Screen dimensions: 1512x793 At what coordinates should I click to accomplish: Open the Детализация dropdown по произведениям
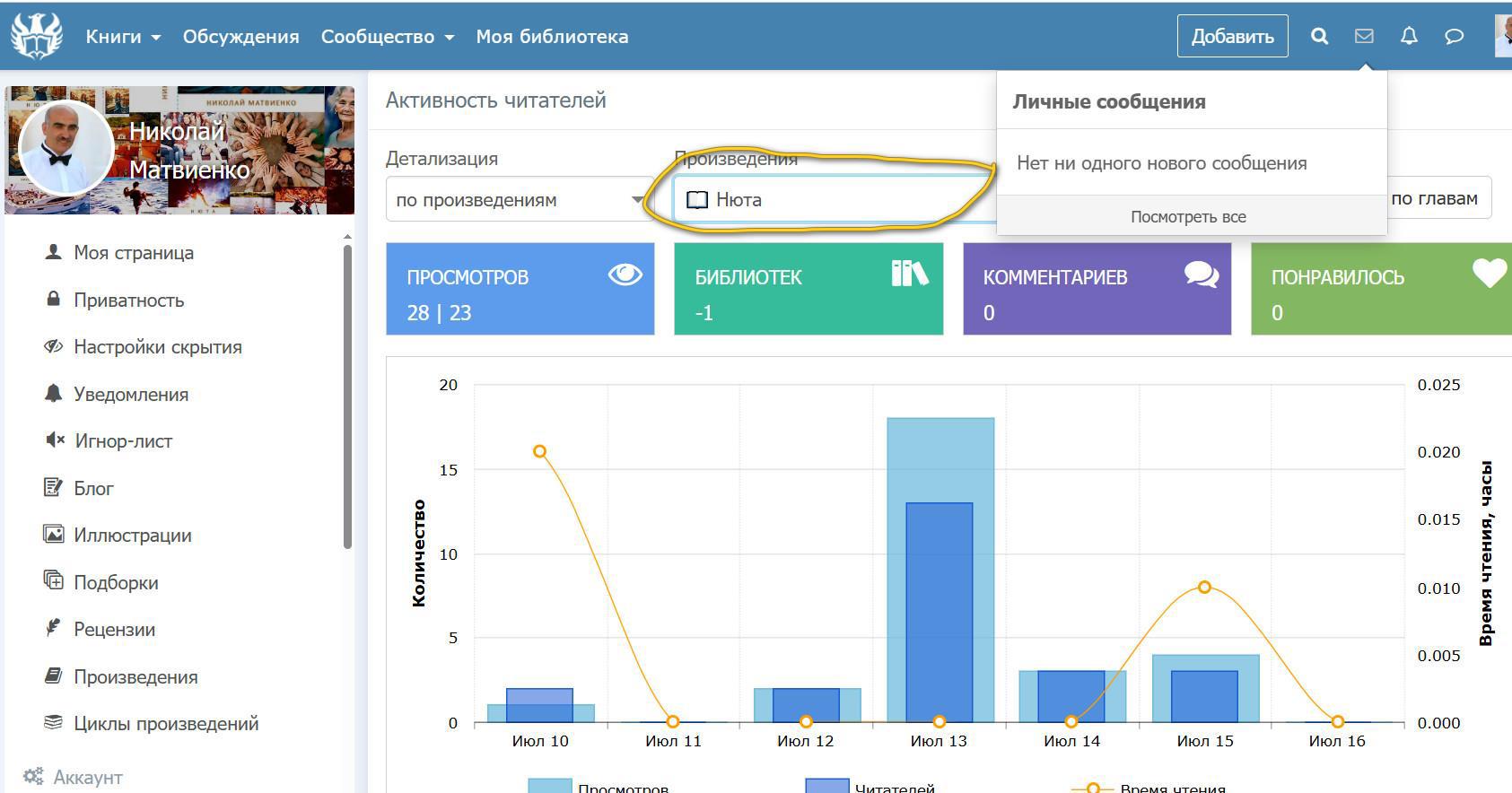point(519,200)
